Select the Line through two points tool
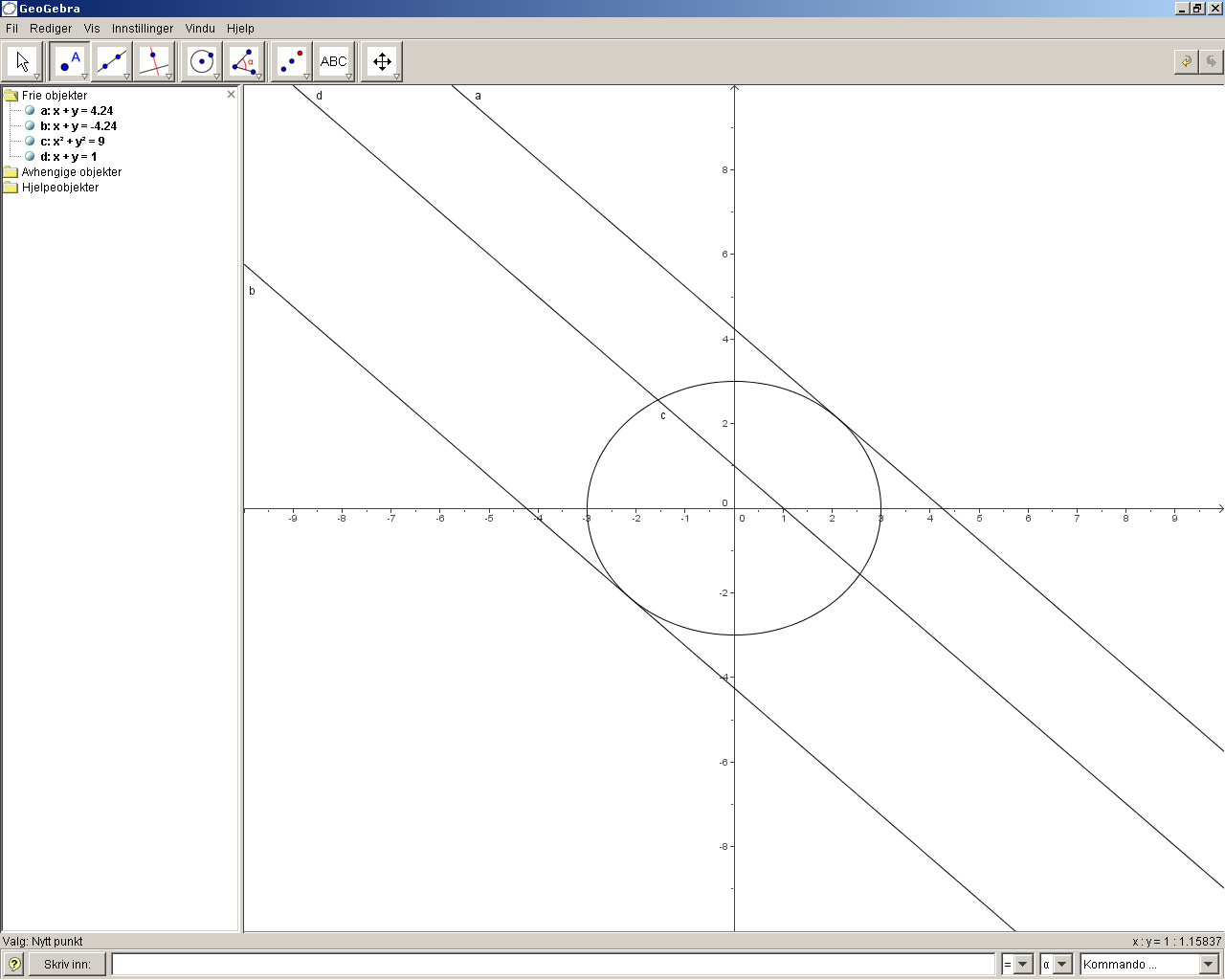This screenshot has height=980, width=1225. [x=112, y=62]
